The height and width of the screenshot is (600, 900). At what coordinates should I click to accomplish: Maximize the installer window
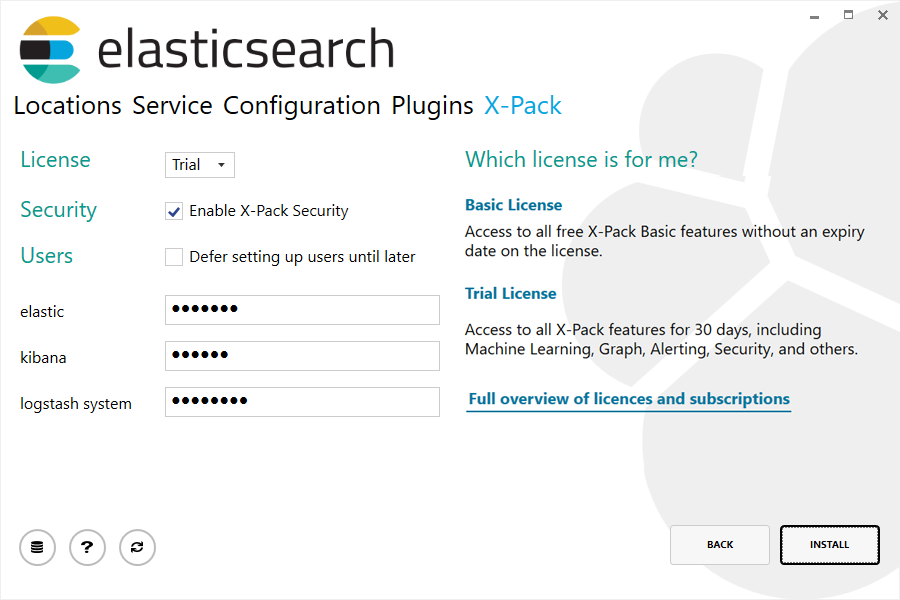[x=847, y=15]
